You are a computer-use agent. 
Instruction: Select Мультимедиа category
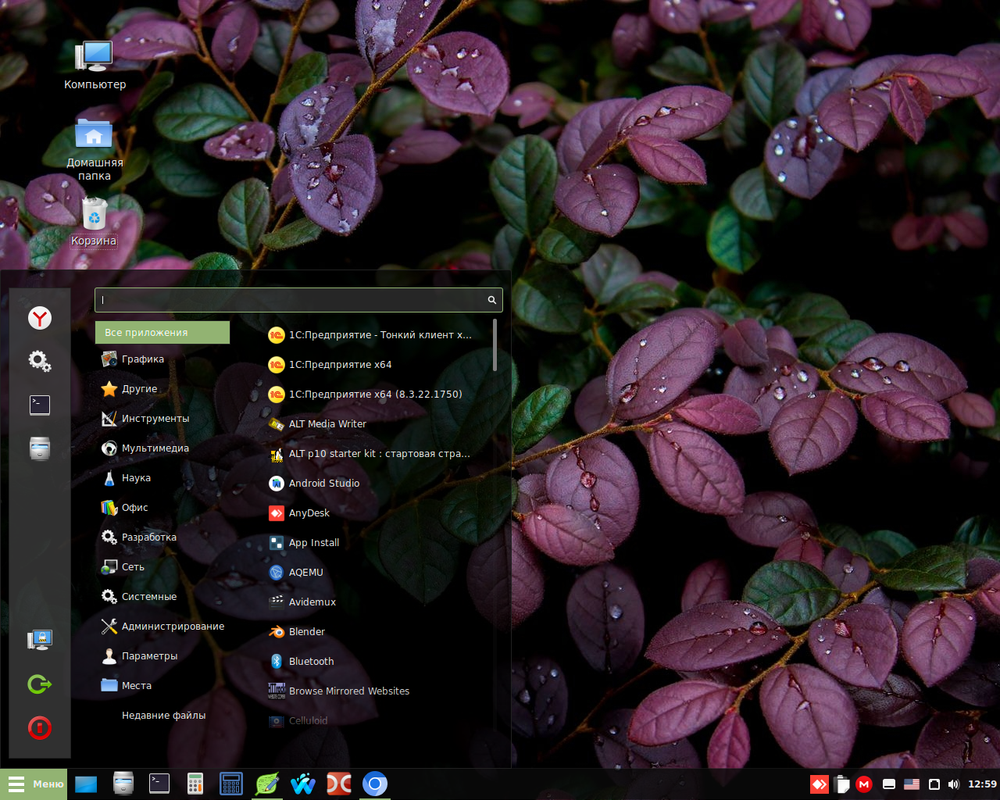tap(162, 448)
